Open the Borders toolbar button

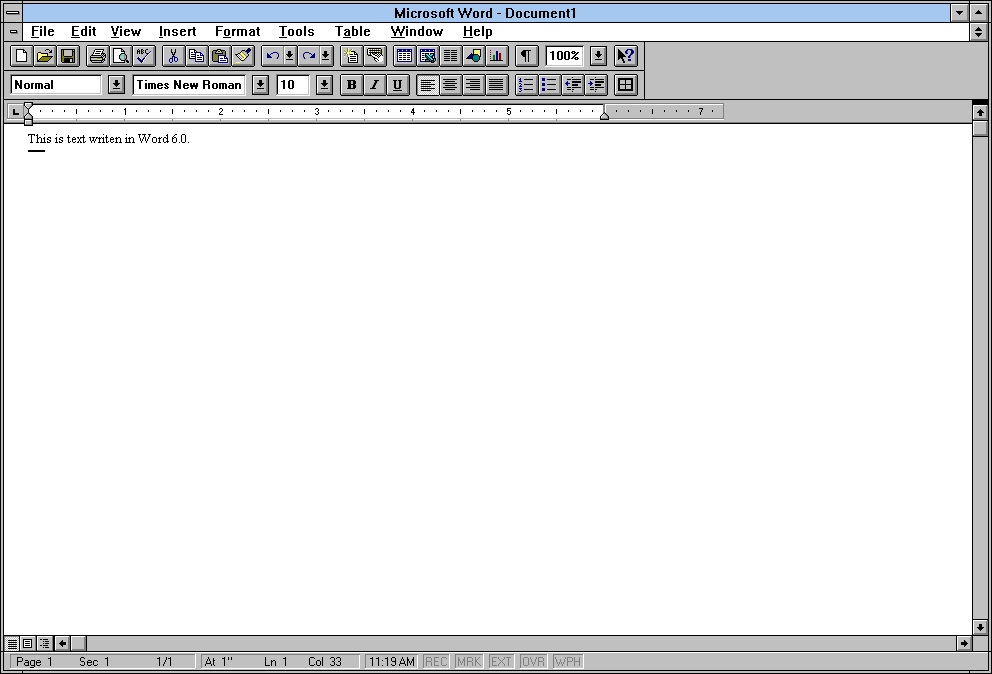(x=626, y=85)
